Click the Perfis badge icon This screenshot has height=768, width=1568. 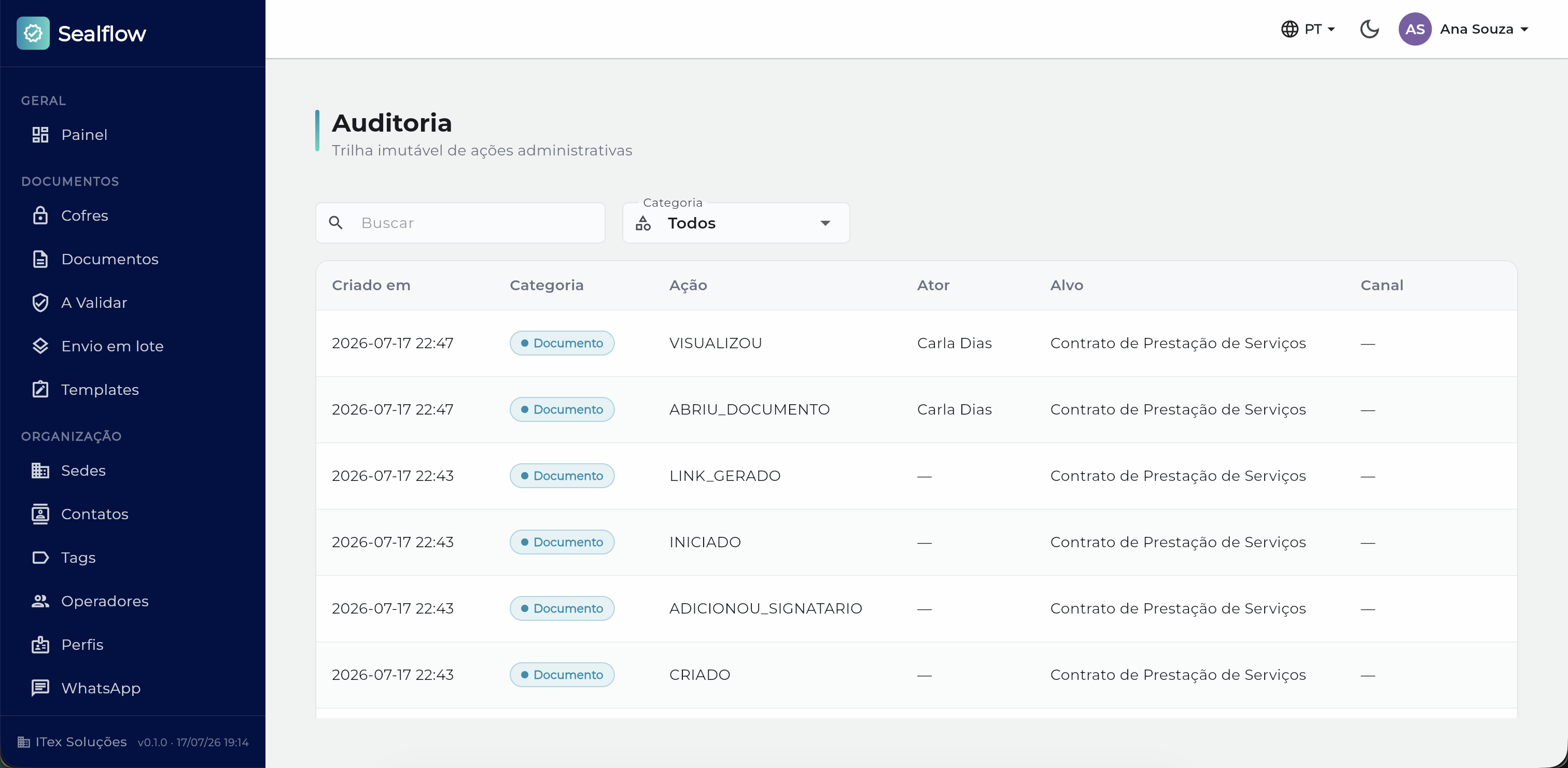pos(40,645)
